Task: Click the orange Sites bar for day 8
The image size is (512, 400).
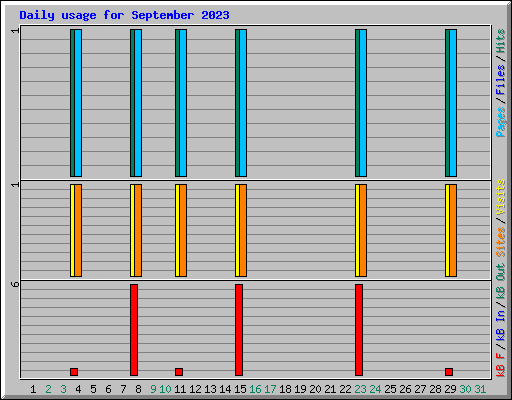Action: pos(138,230)
